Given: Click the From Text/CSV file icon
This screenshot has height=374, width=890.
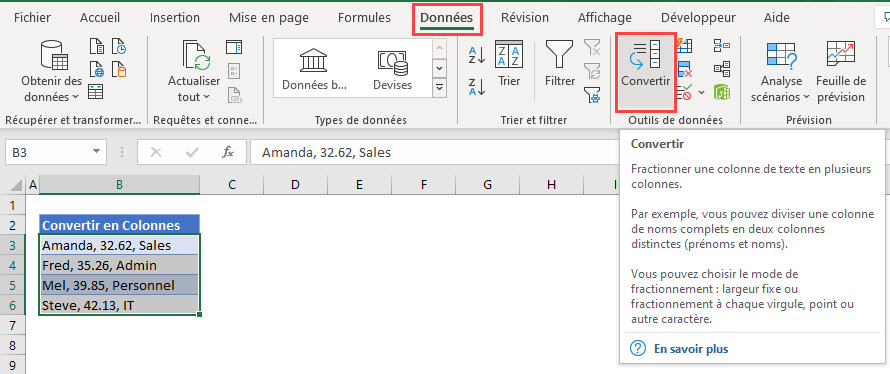Looking at the screenshot, I should tap(97, 47).
